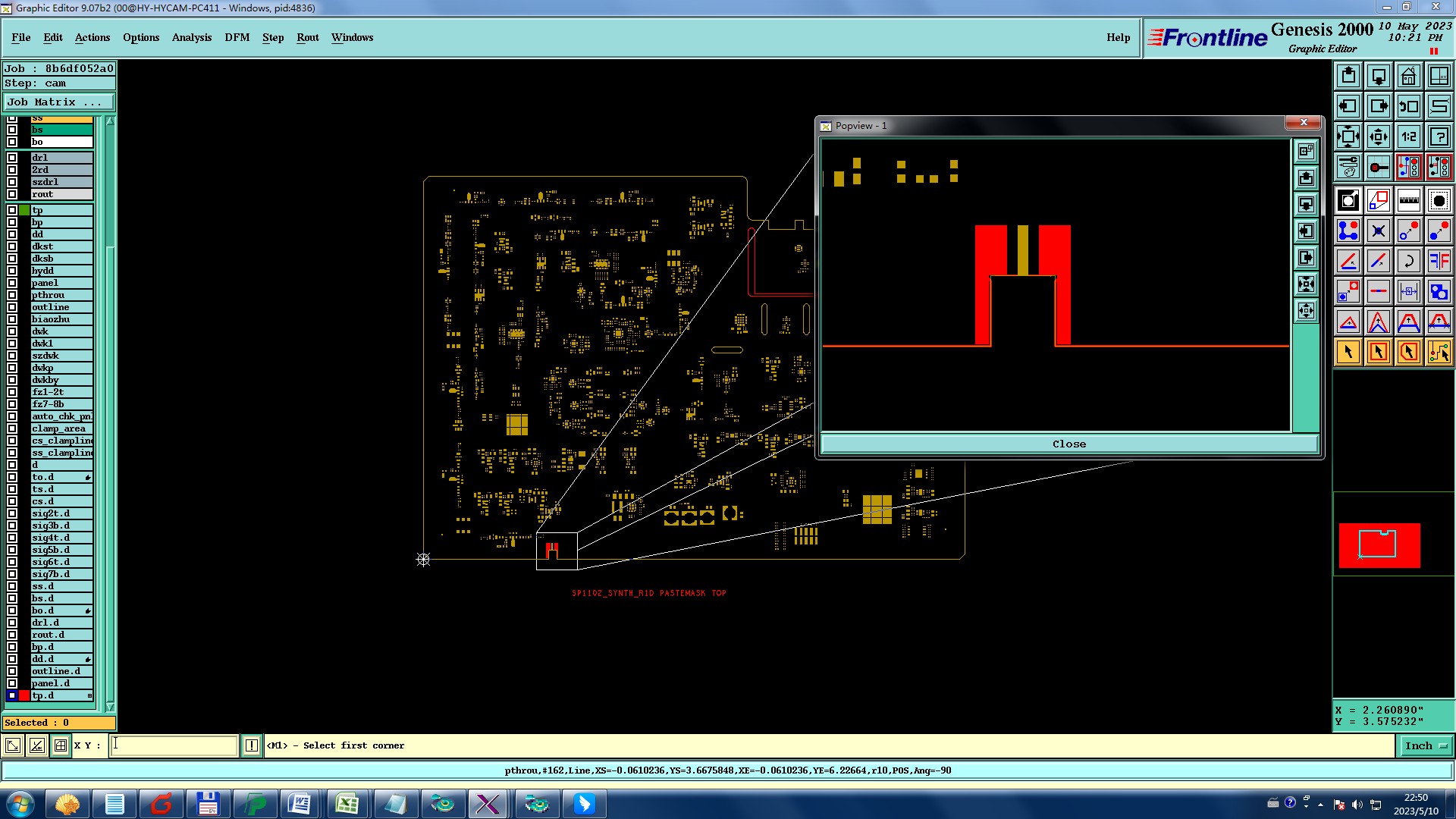Screen dimensions: 1456x819
Task: Select the net selection pointer tool
Action: 1439,352
